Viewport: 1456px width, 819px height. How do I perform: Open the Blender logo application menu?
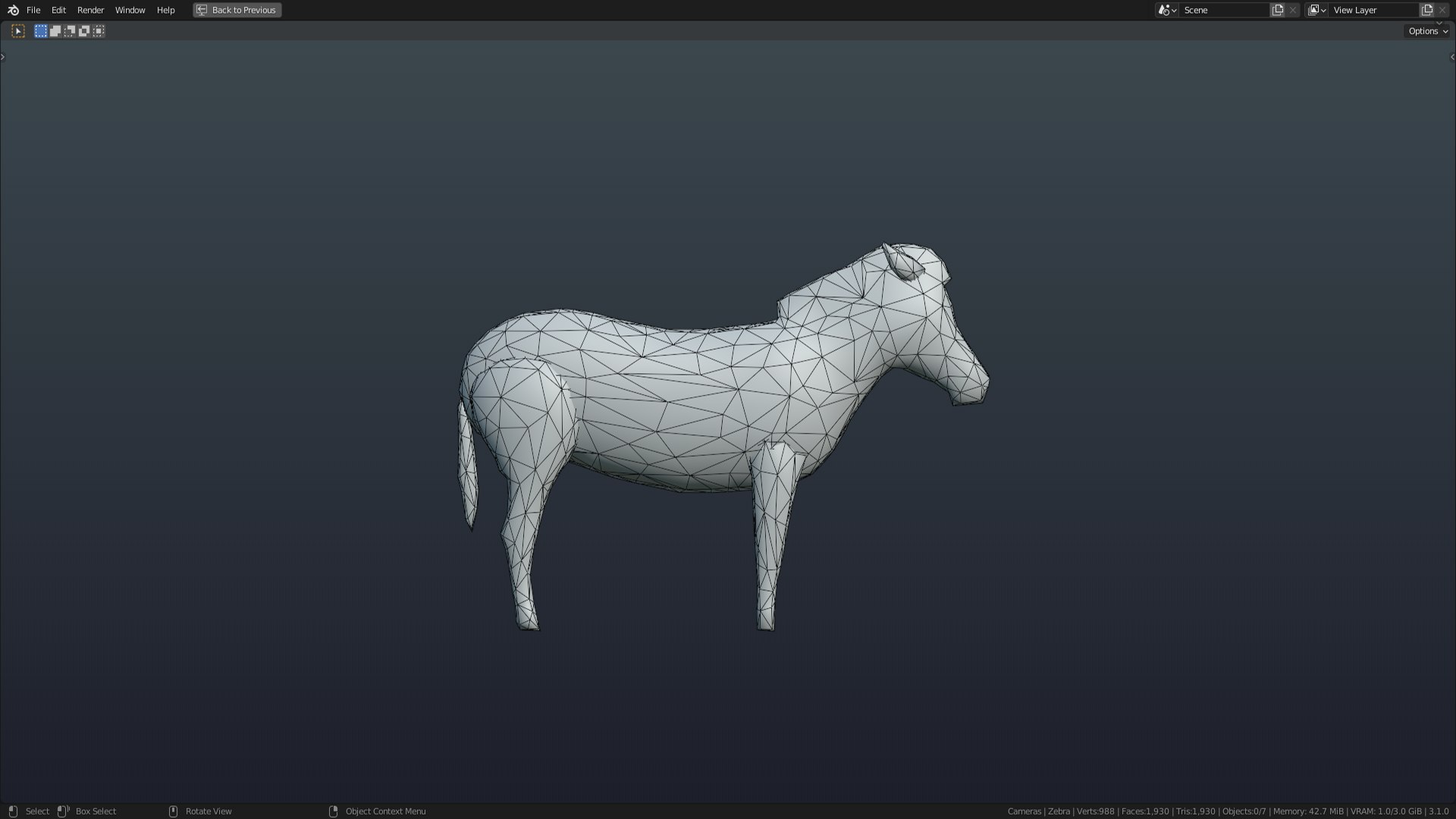13,10
